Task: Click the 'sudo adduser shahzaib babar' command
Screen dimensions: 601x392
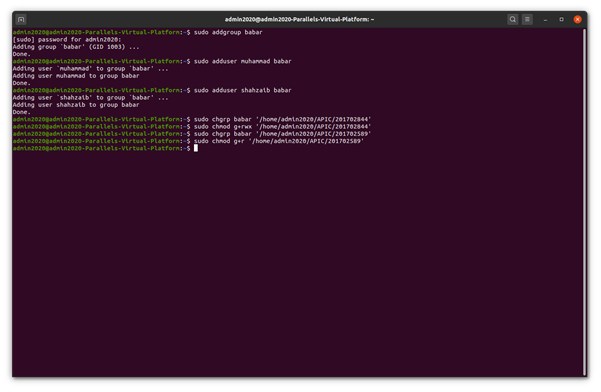Action: [x=243, y=90]
